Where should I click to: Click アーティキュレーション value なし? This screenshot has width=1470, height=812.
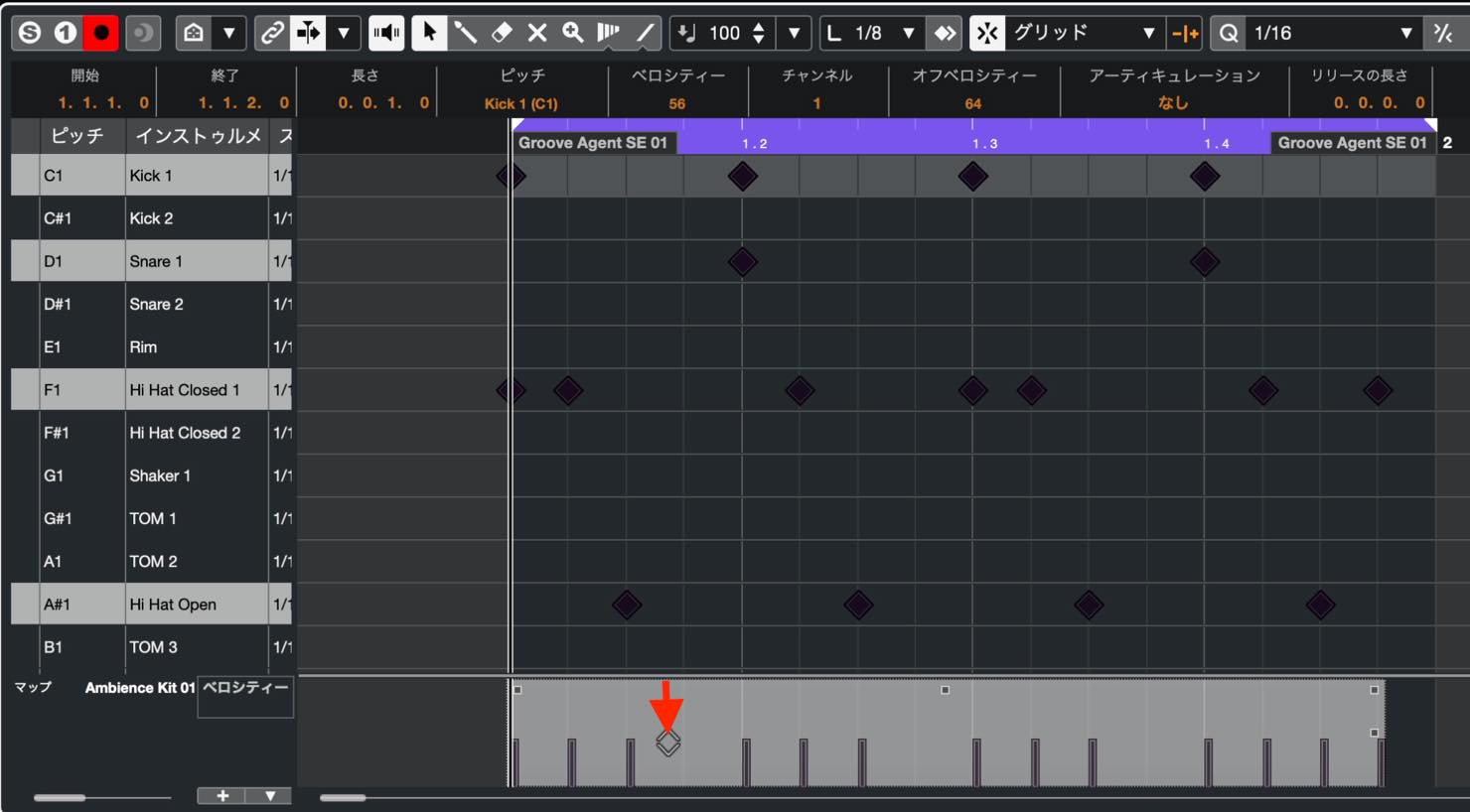[1173, 103]
